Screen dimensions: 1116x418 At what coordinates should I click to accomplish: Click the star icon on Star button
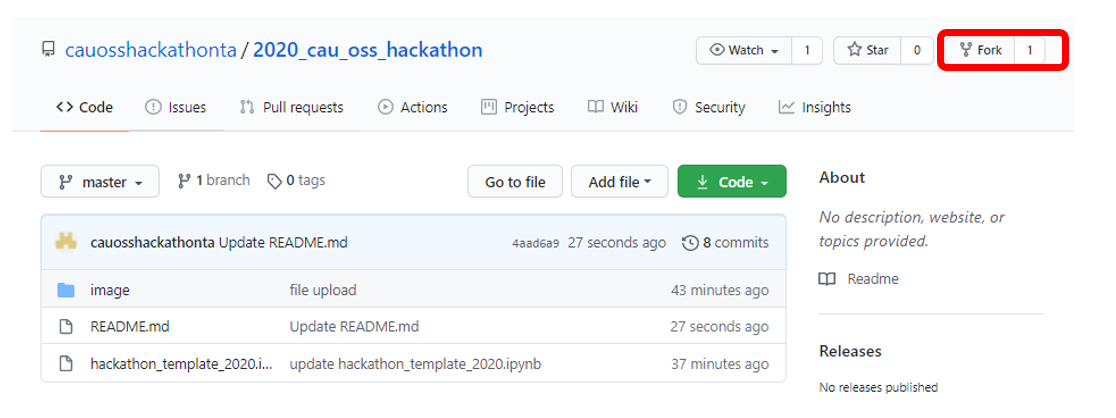854,50
